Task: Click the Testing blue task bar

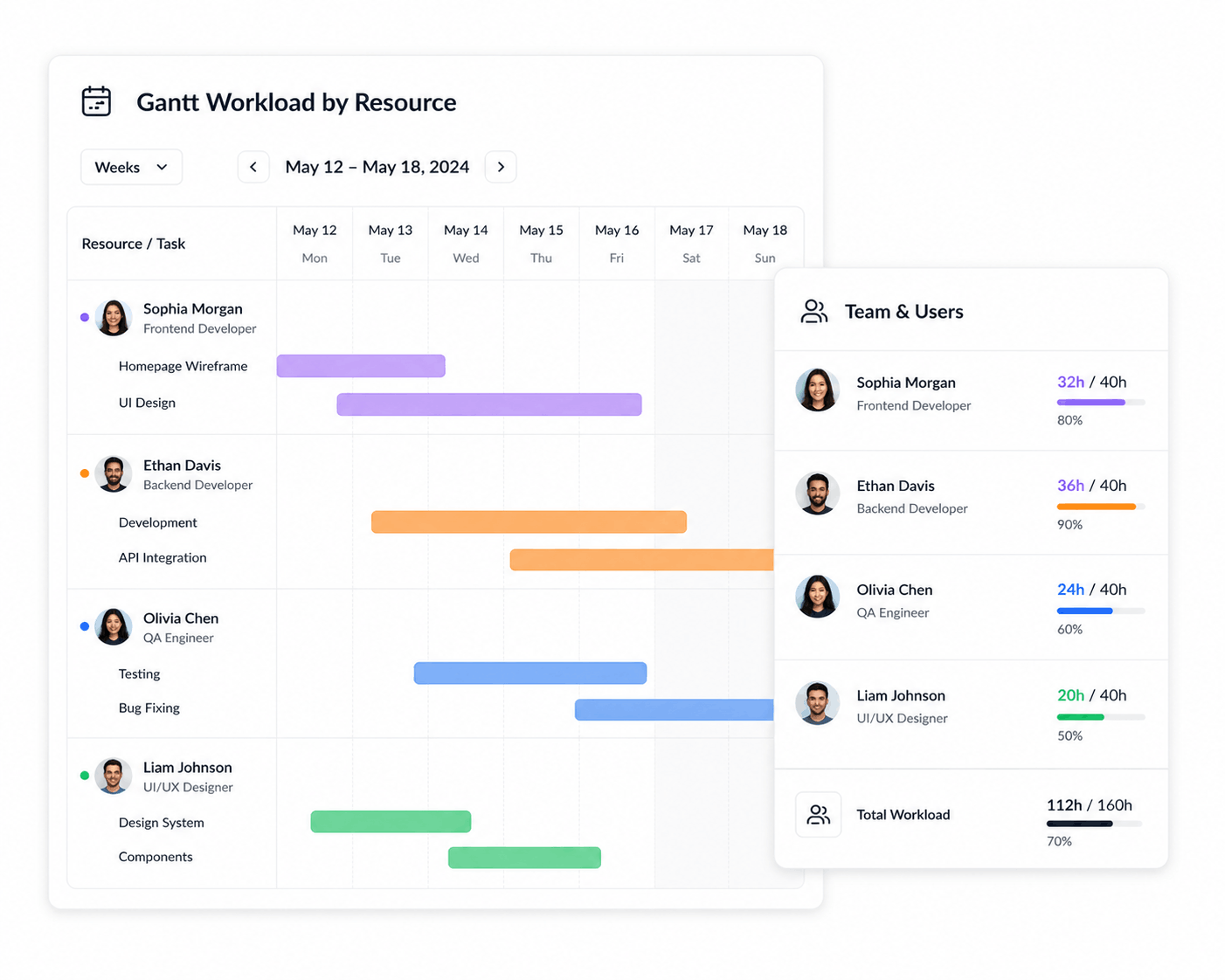Action: [530, 673]
